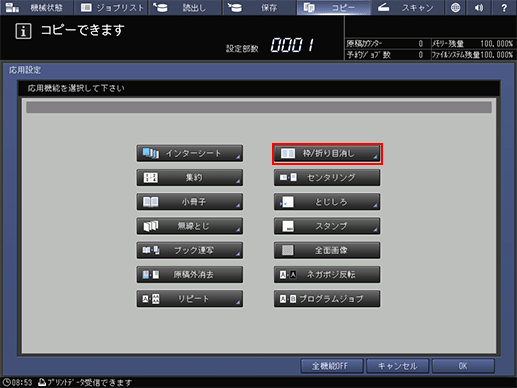517x388 pixels.
Task: Click the 原稿外消去 icon
Action: pyautogui.click(x=151, y=275)
